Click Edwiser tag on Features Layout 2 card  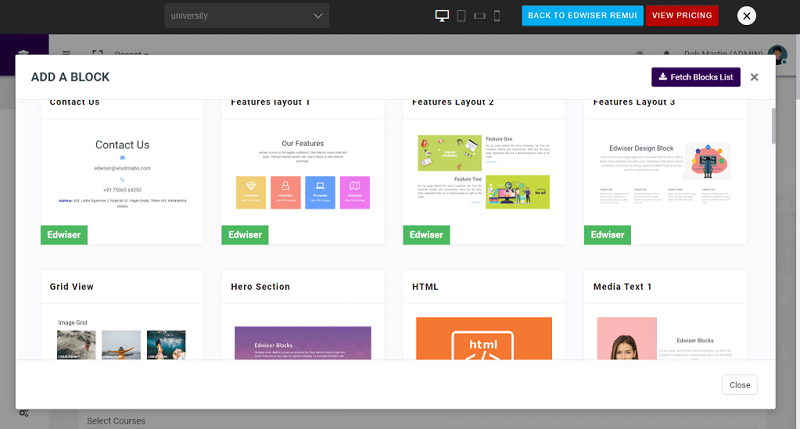pos(426,235)
